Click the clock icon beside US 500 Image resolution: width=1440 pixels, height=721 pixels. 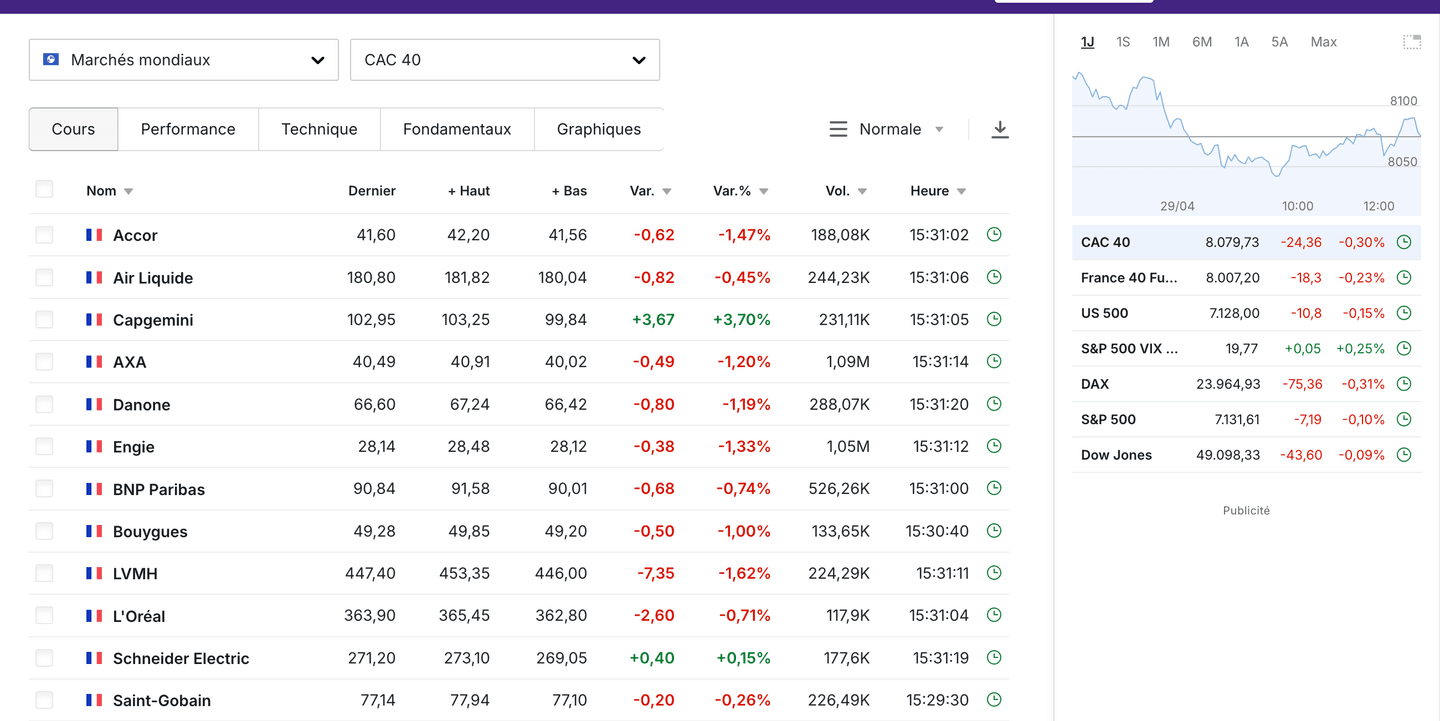[1404, 313]
